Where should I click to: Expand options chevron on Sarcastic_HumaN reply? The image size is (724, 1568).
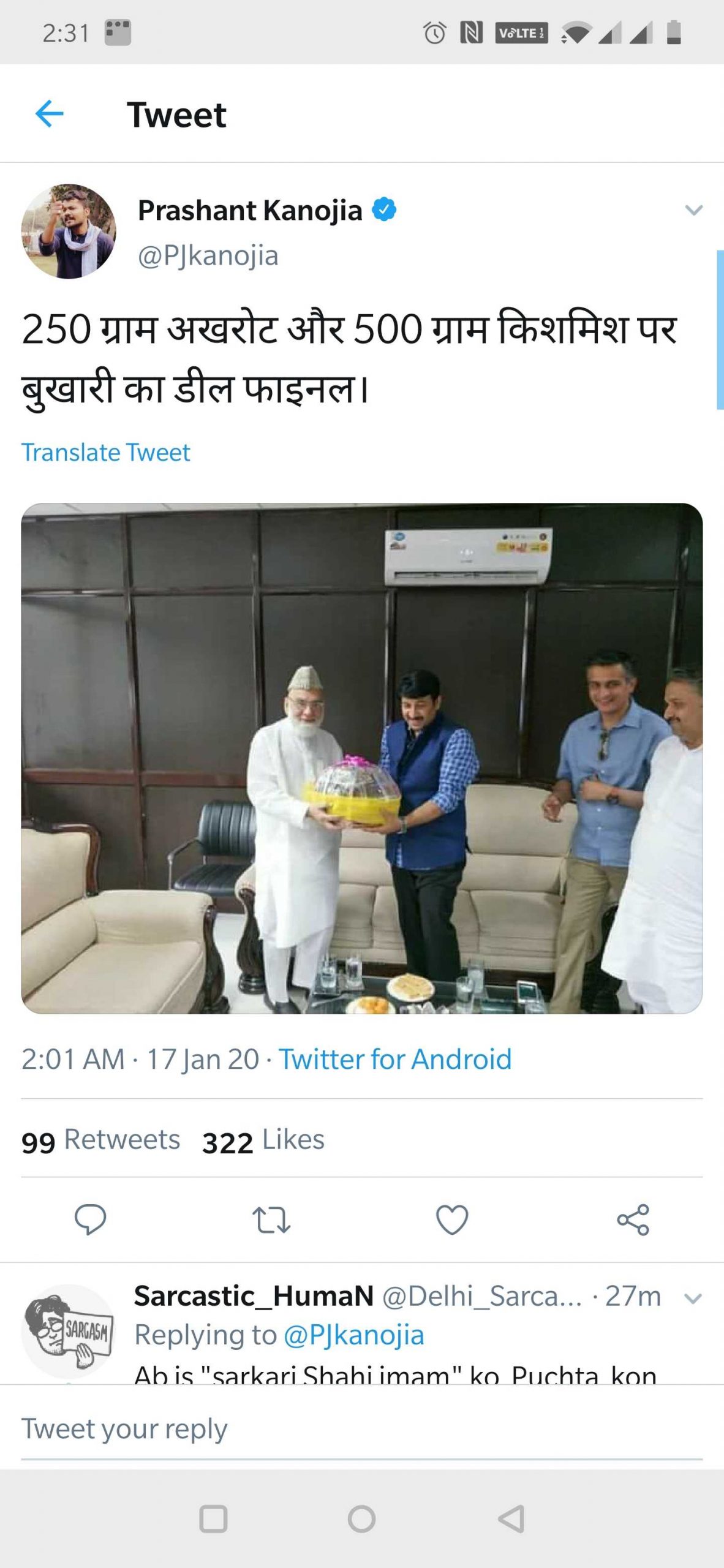point(693,1298)
